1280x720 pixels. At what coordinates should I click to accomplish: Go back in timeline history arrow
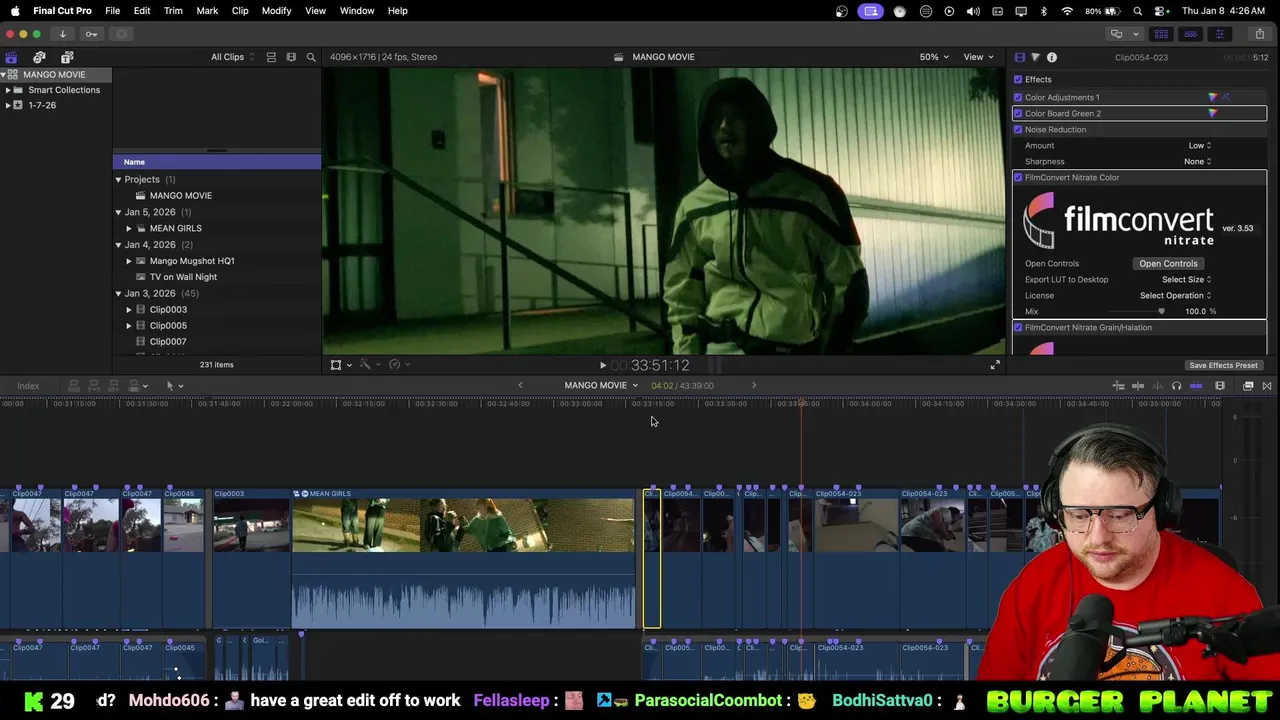coord(520,386)
